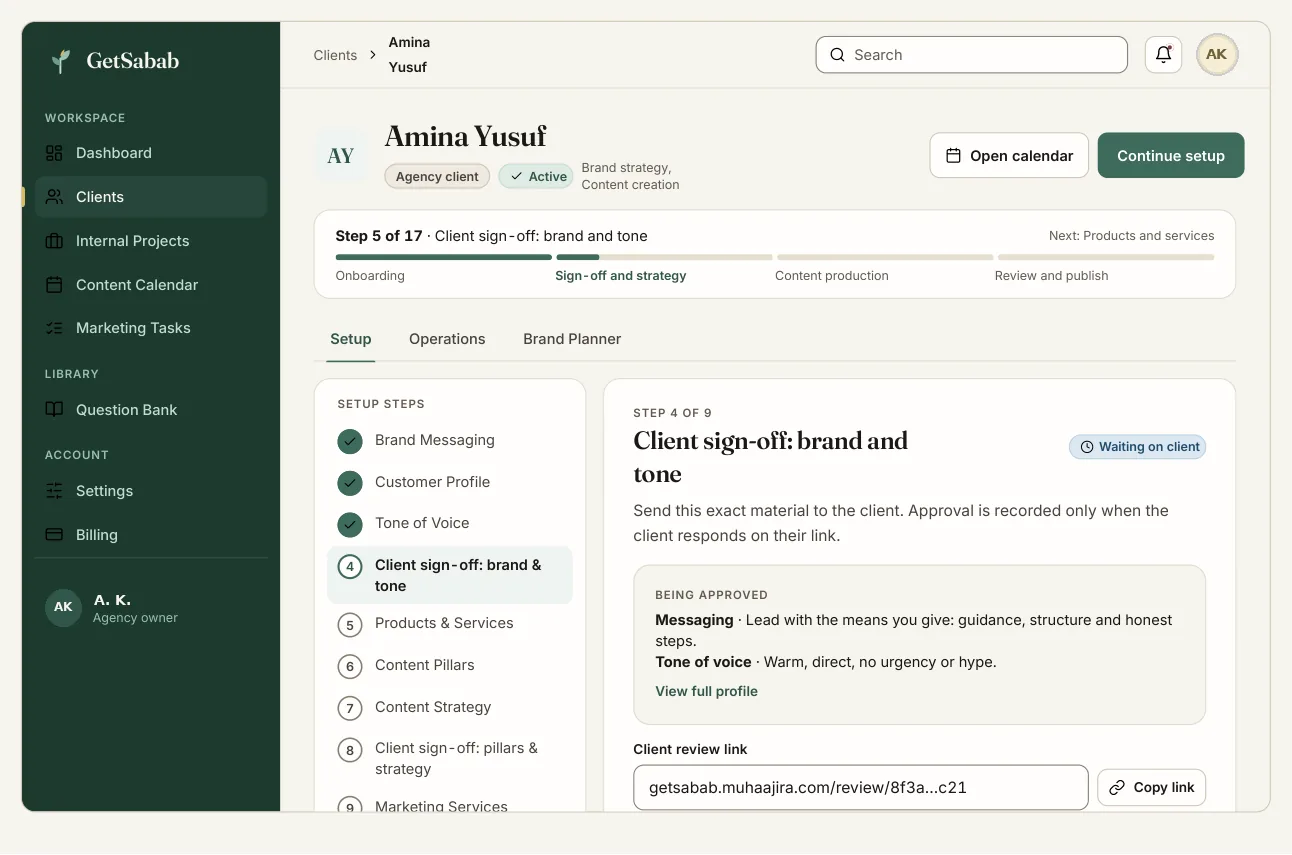Click the Continue setup button

tap(1171, 156)
